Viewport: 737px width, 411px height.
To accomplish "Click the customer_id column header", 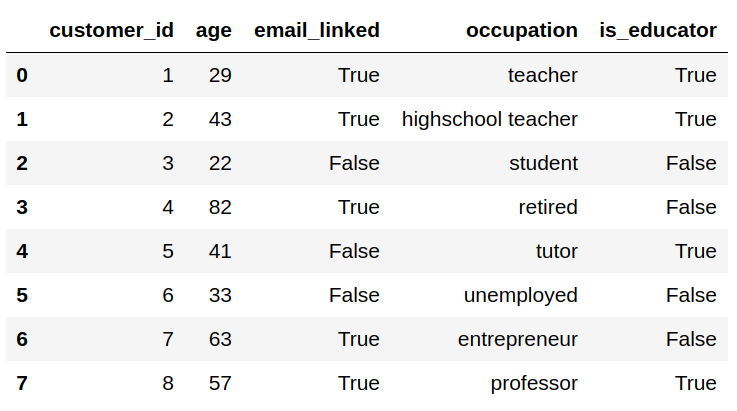I will [x=111, y=31].
